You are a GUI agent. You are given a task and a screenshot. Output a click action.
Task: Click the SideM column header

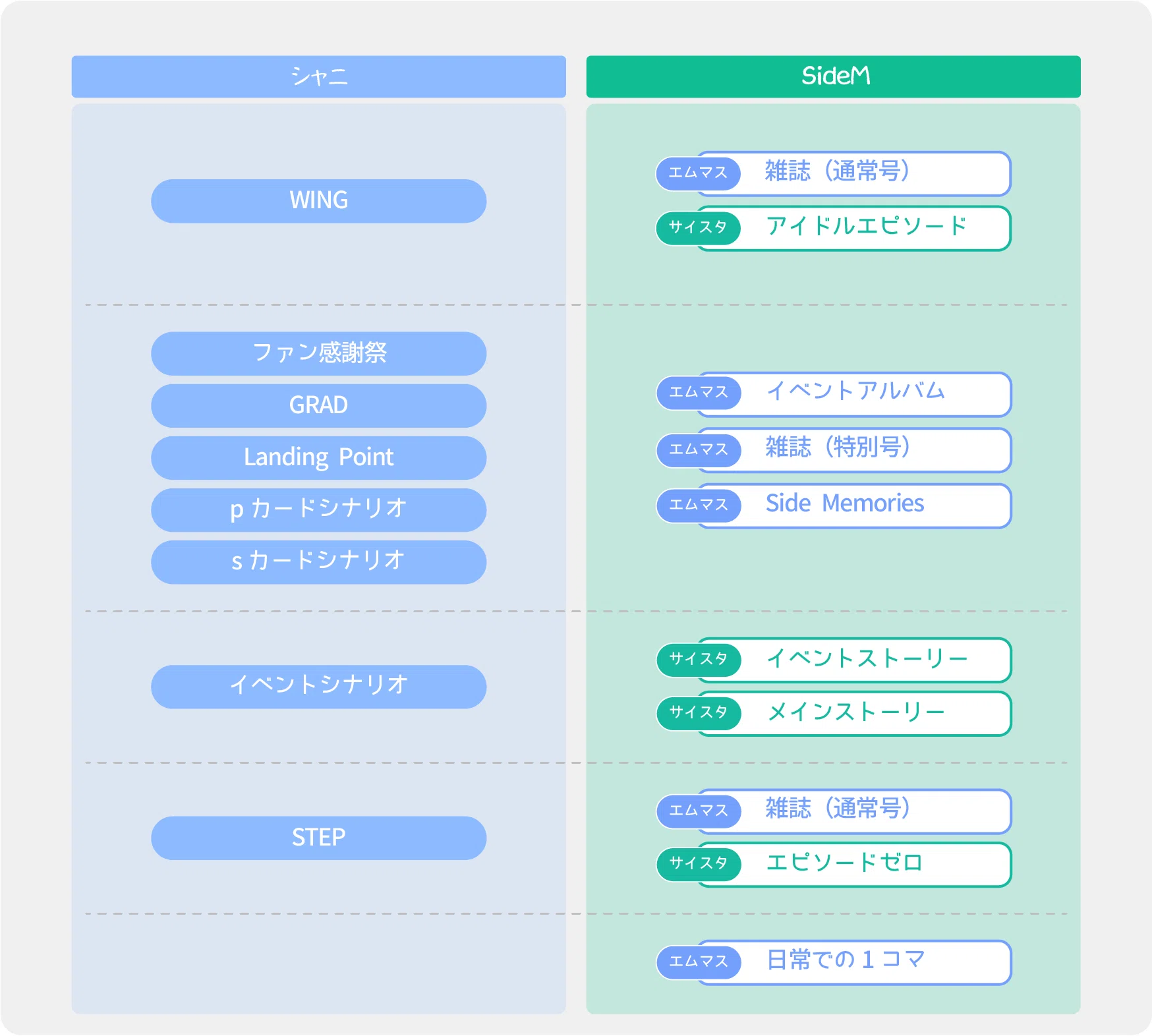click(x=833, y=76)
